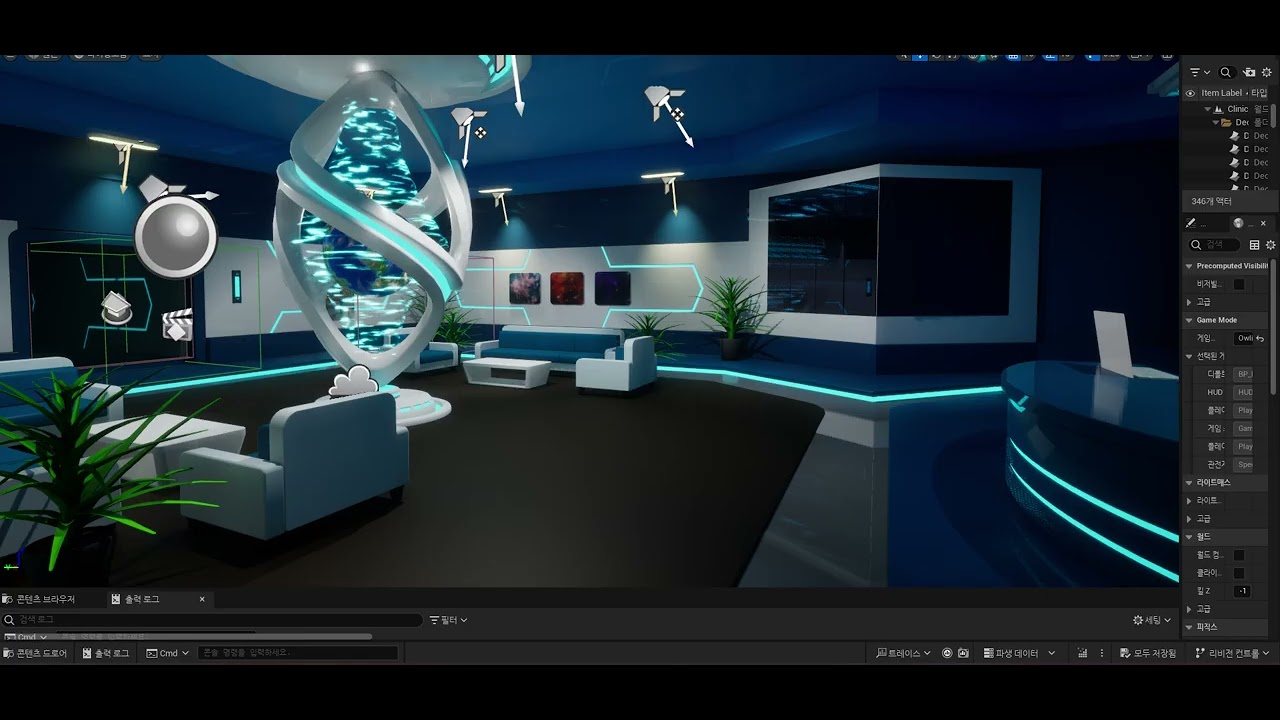This screenshot has width=1280, height=720.
Task: Select the box reflection capture icon
Action: pyautogui.click(x=117, y=308)
